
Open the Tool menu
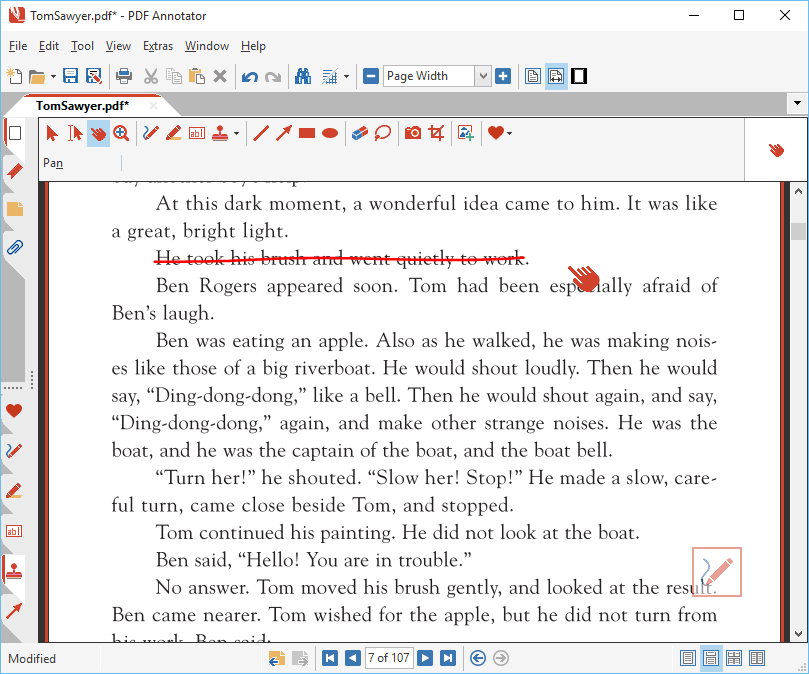tap(83, 46)
